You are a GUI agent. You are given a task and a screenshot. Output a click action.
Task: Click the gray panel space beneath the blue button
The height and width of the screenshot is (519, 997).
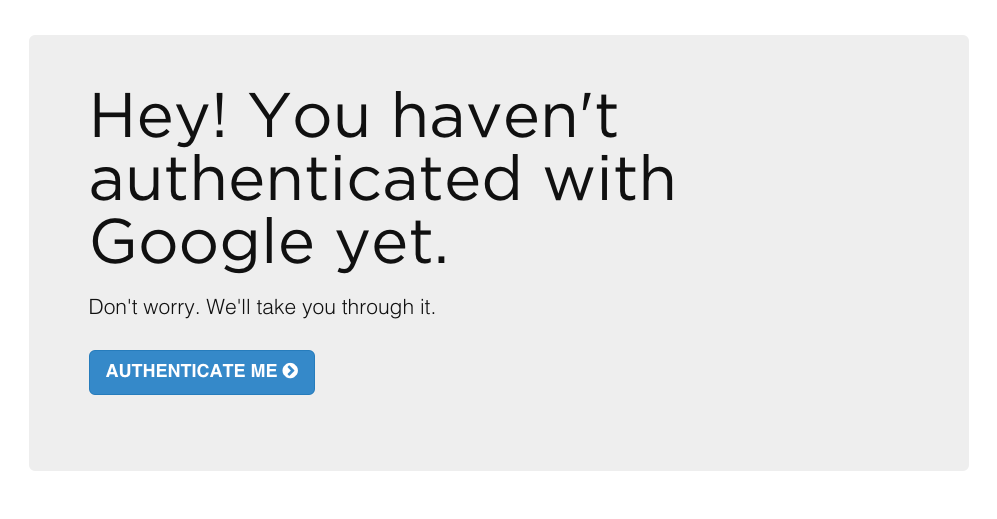(x=202, y=432)
